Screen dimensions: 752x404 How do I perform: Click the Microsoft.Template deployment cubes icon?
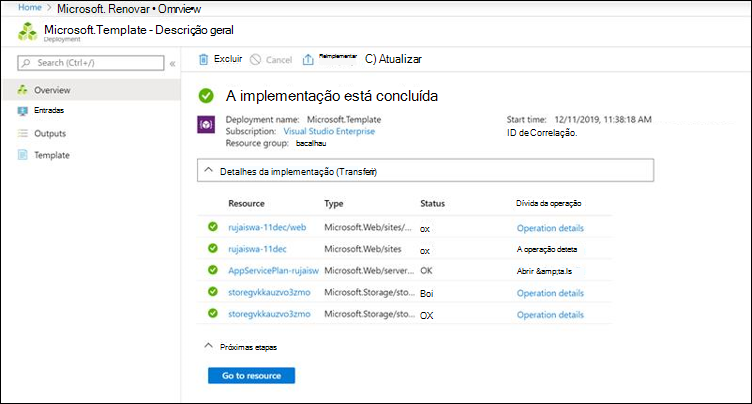click(27, 32)
